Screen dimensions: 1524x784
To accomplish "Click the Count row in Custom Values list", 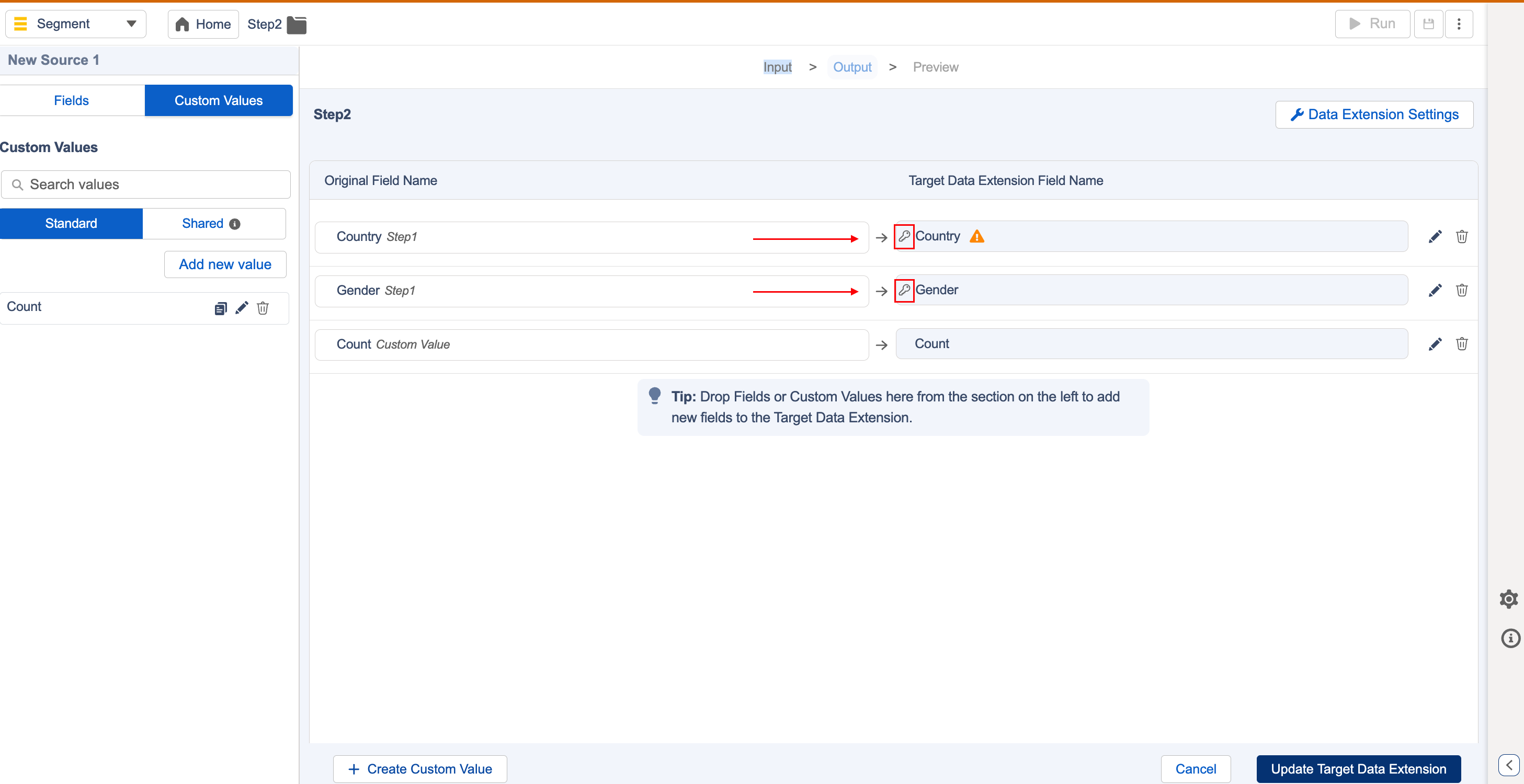I will (x=144, y=307).
